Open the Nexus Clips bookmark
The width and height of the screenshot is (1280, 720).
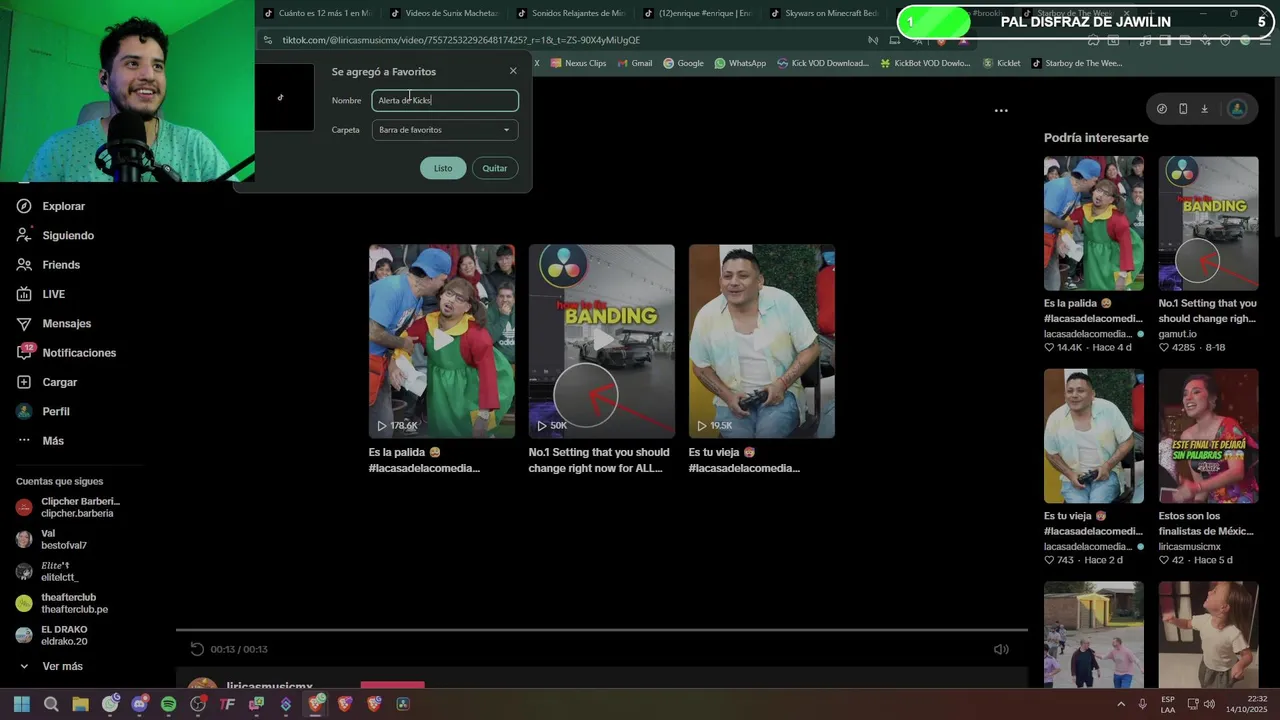577,63
